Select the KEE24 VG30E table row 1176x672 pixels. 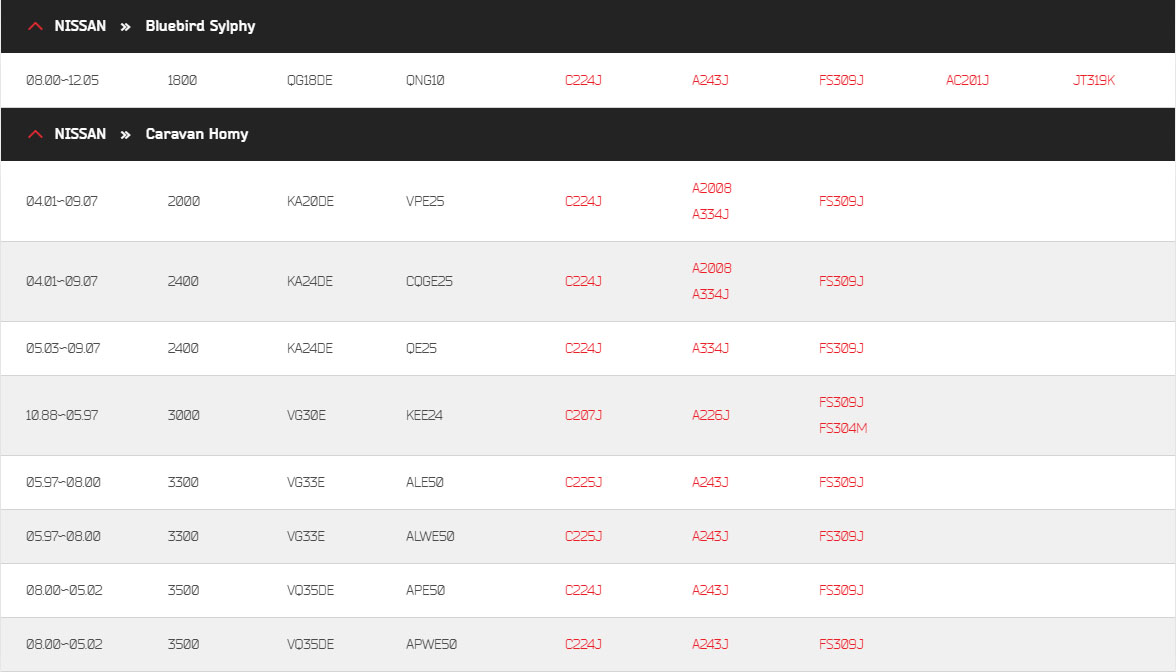[x=588, y=416]
